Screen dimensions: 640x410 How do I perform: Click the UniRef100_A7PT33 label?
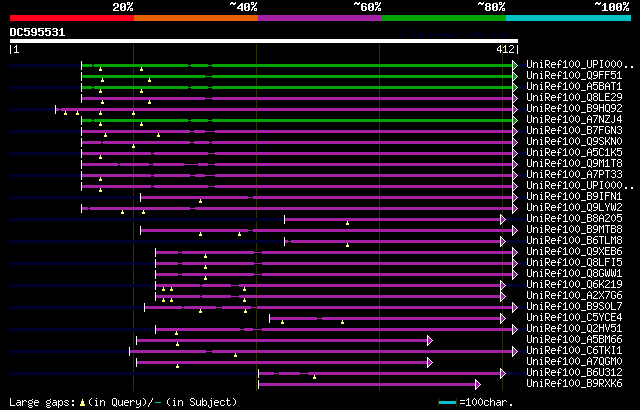click(x=574, y=175)
